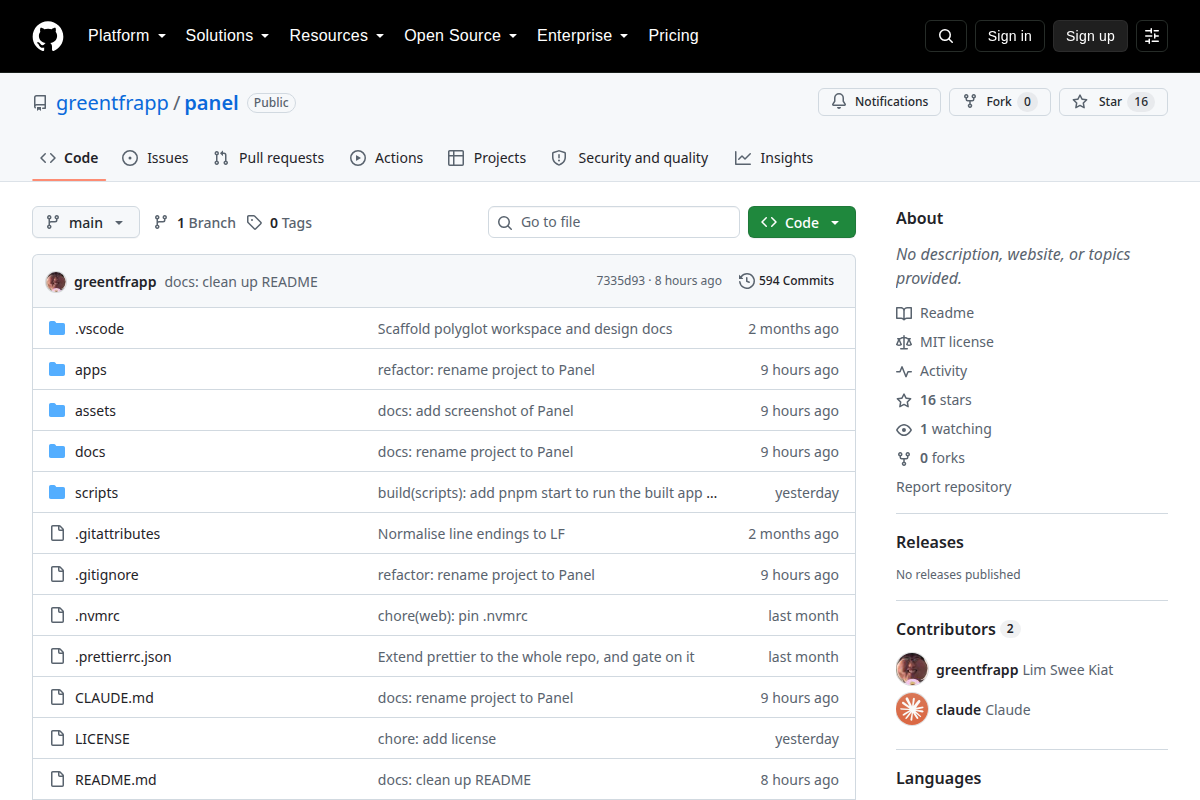This screenshot has width=1200, height=800.
Task: Click the Sign in button
Action: click(1010, 36)
